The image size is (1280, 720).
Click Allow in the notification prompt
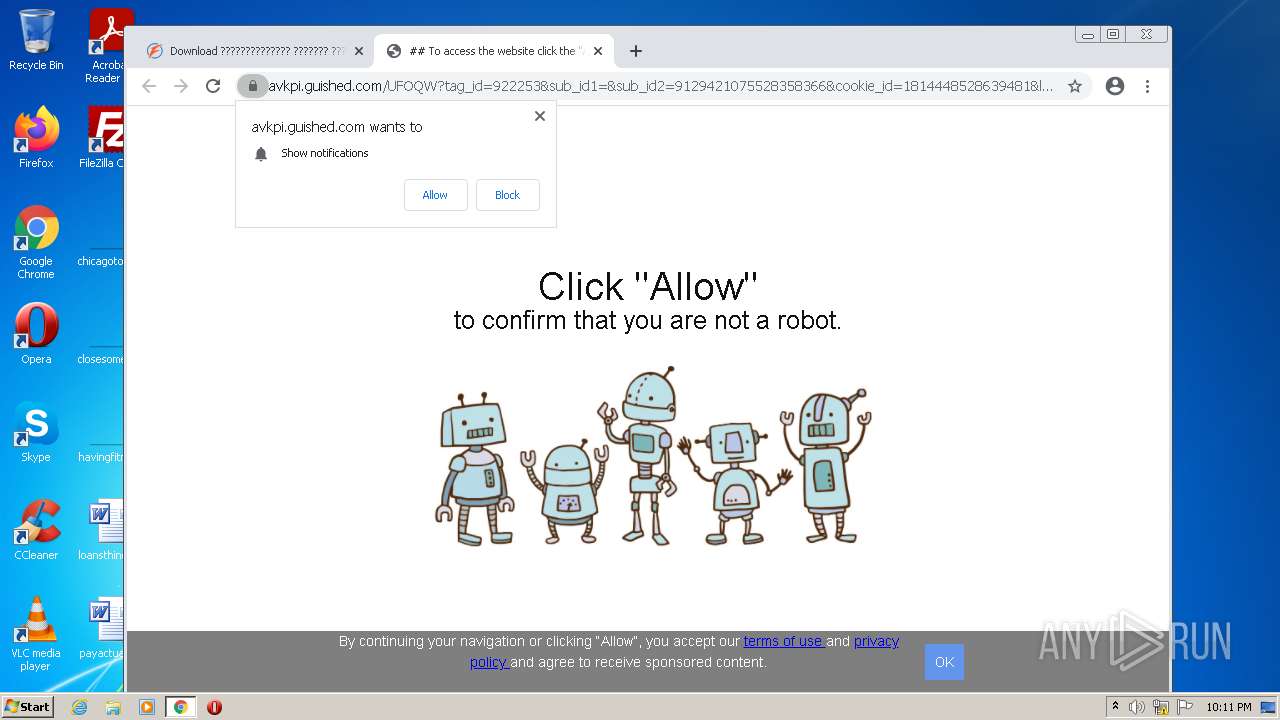[435, 195]
